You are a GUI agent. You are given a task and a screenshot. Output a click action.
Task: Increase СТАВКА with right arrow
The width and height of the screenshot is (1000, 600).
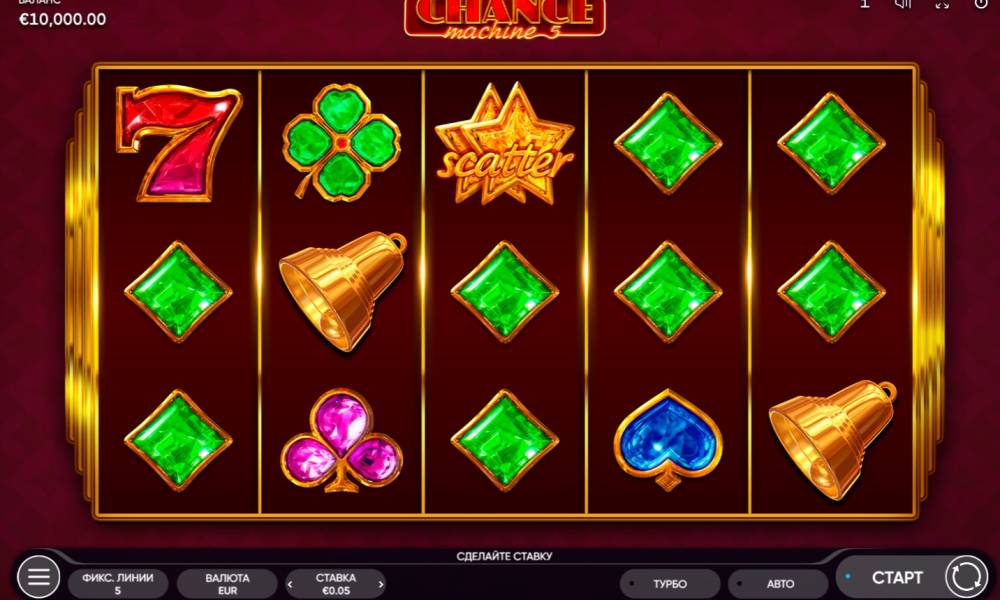381,584
